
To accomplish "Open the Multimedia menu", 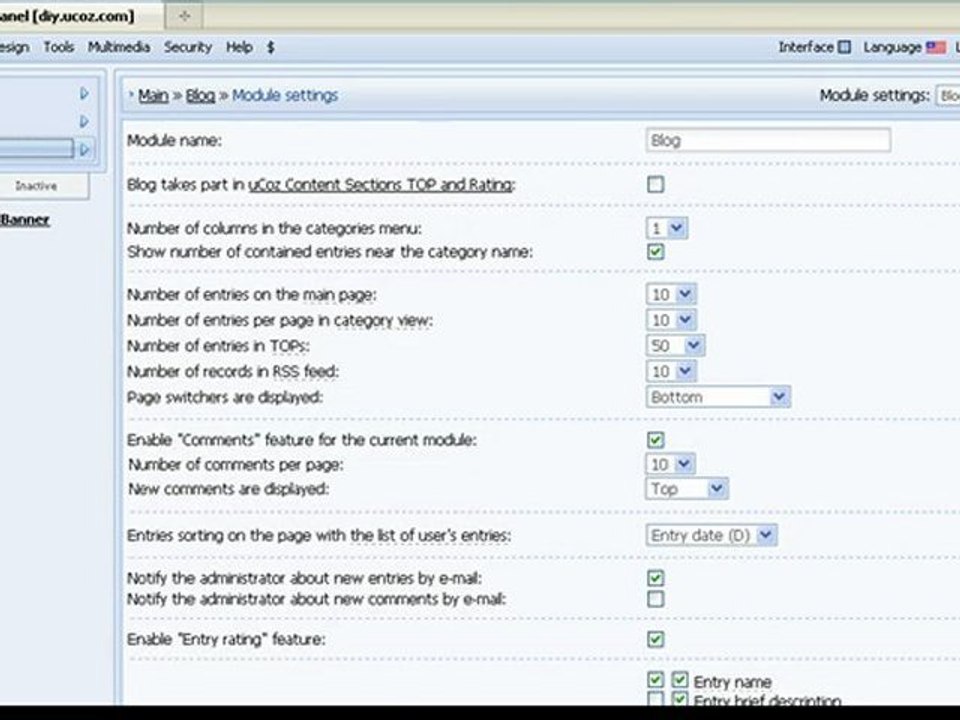I will (119, 47).
